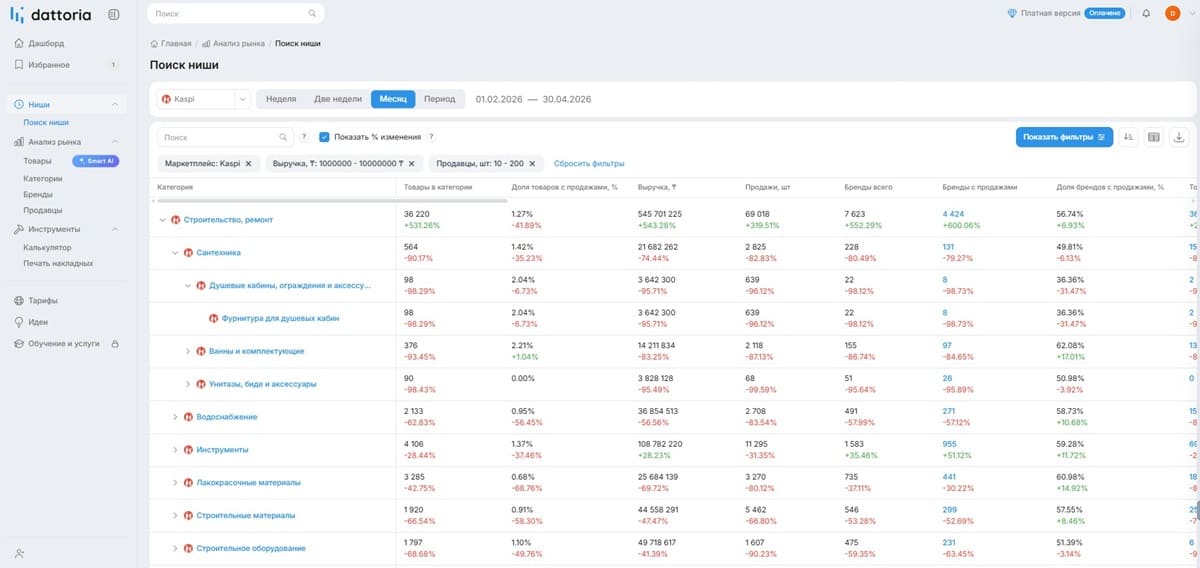Remove the Продавцы, шт: 10 - 200 filter
This screenshot has width=1200, height=568.
tap(532, 163)
